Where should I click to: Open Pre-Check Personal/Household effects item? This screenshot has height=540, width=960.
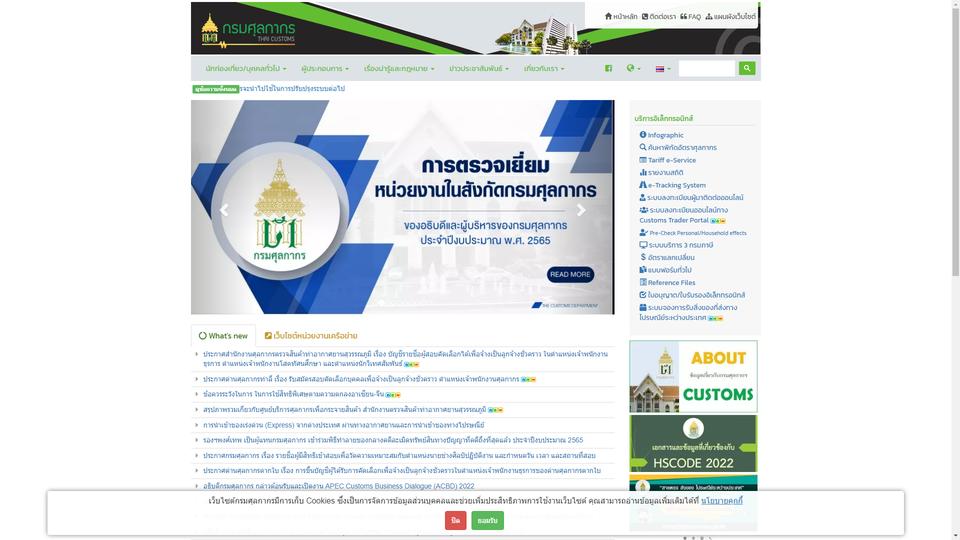[693, 233]
